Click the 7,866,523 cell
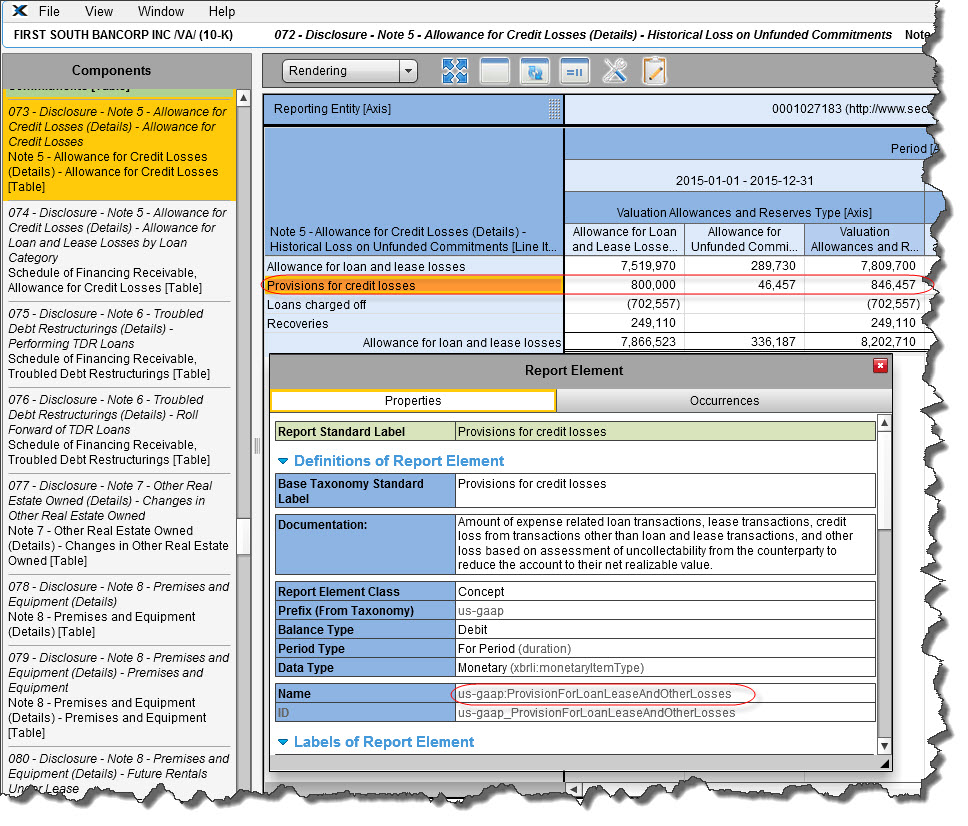 click(x=624, y=342)
